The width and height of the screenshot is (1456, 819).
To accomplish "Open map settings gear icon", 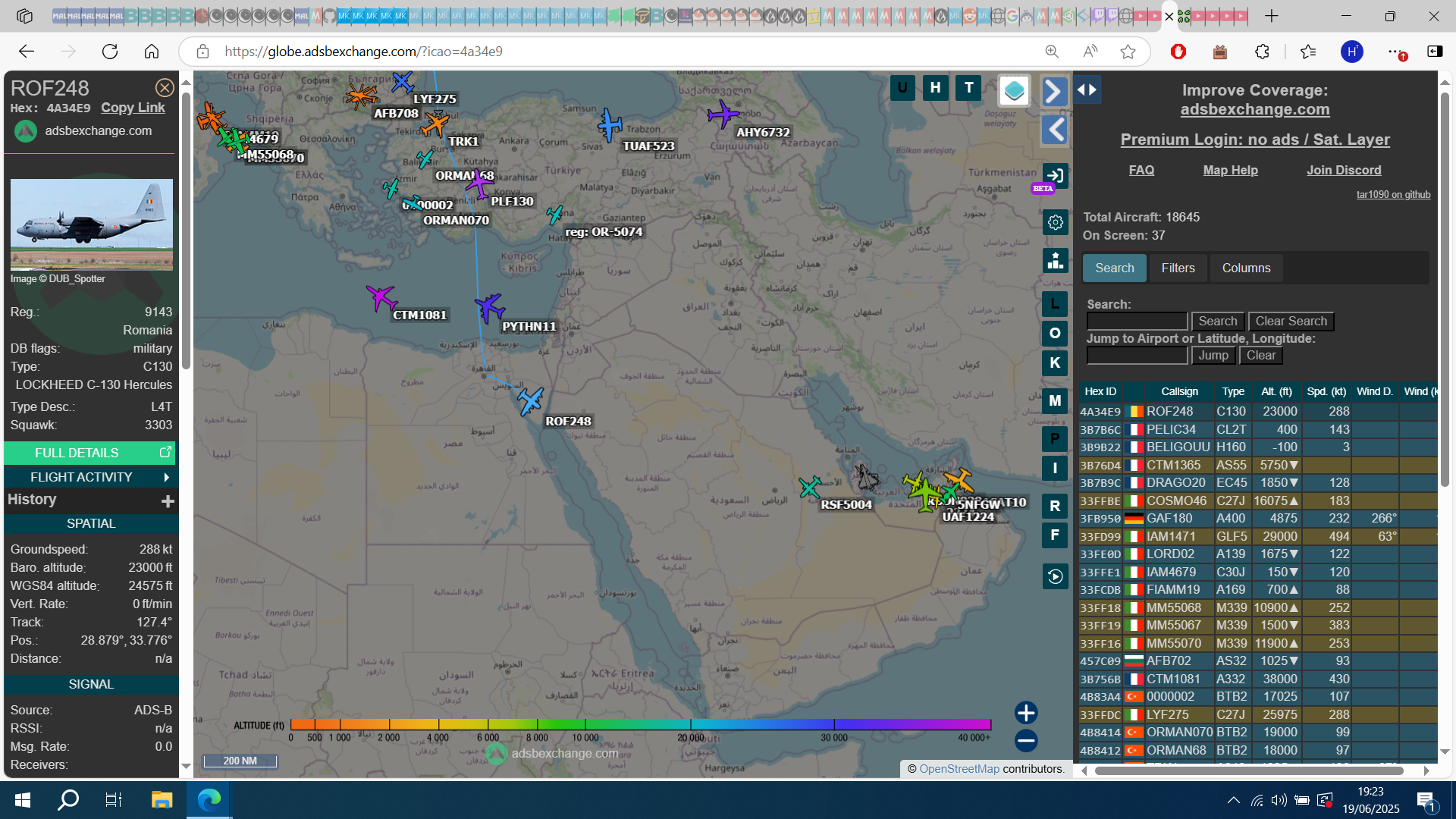I will [1055, 223].
